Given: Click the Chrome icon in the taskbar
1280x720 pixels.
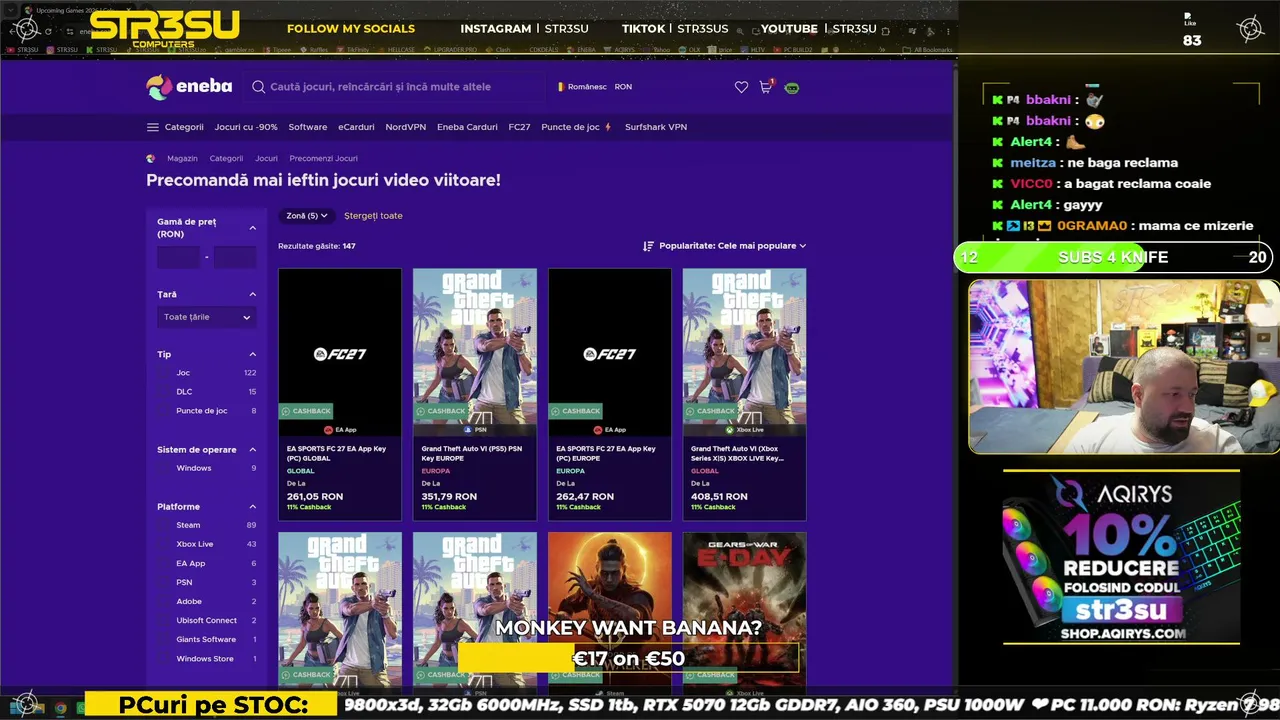Looking at the screenshot, I should pos(60,707).
